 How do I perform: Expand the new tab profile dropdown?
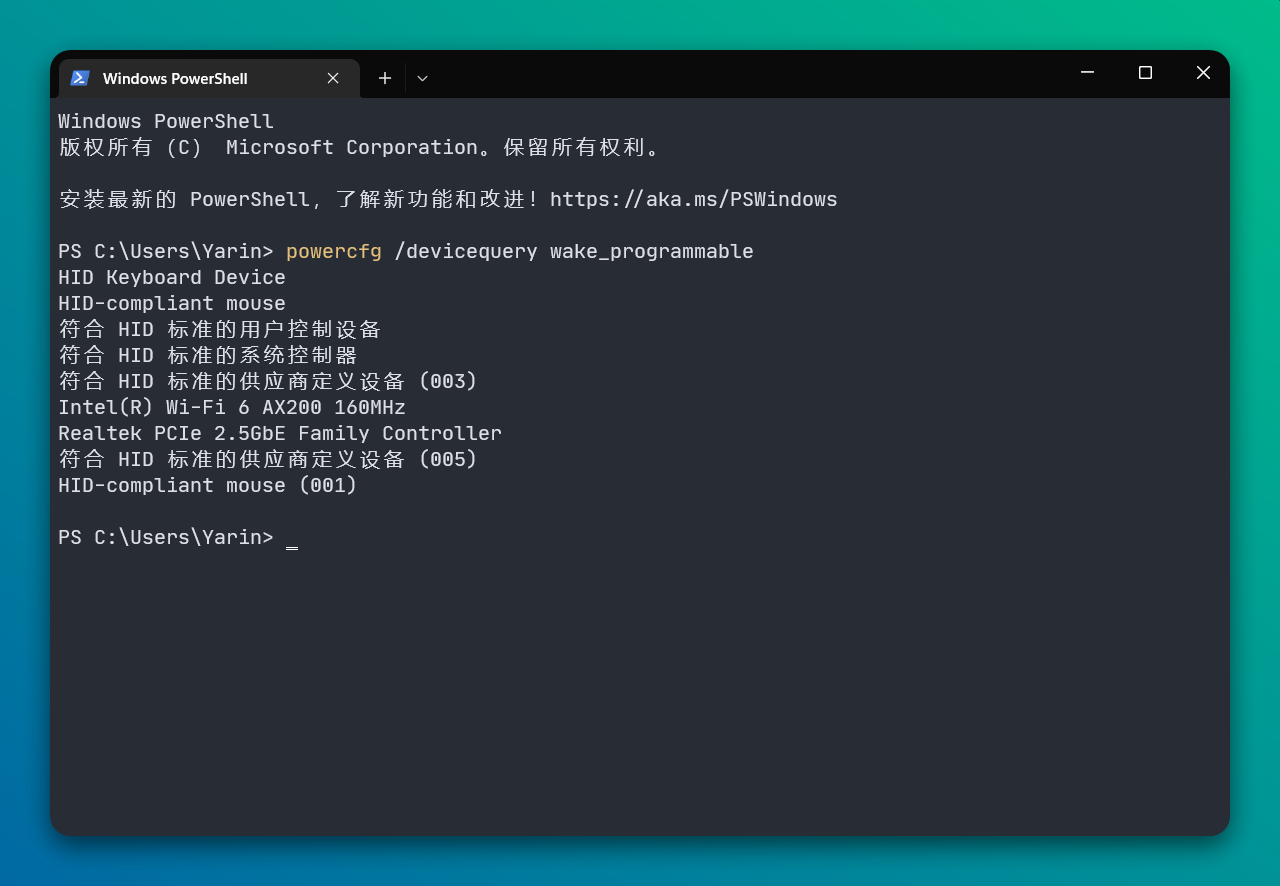click(422, 78)
